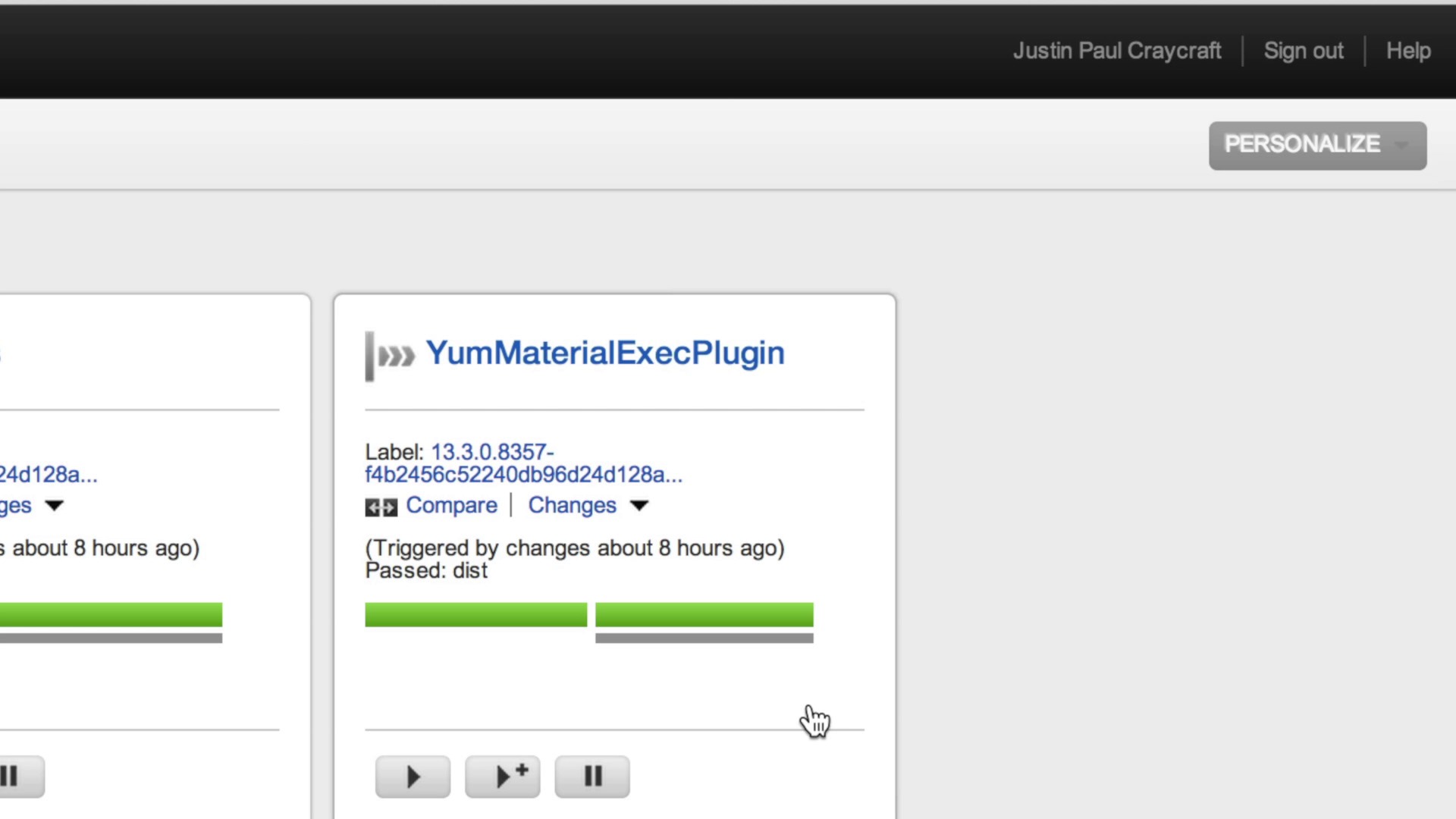Open label 13.3.0.8357-f4b2456c52240db96d24d128a link
1456x819 pixels.
coord(523,463)
